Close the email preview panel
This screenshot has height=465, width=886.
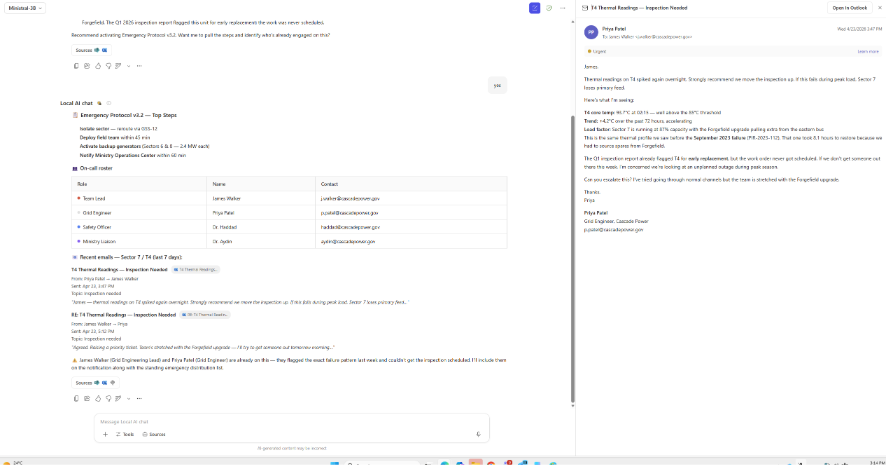pyautogui.click(x=879, y=8)
